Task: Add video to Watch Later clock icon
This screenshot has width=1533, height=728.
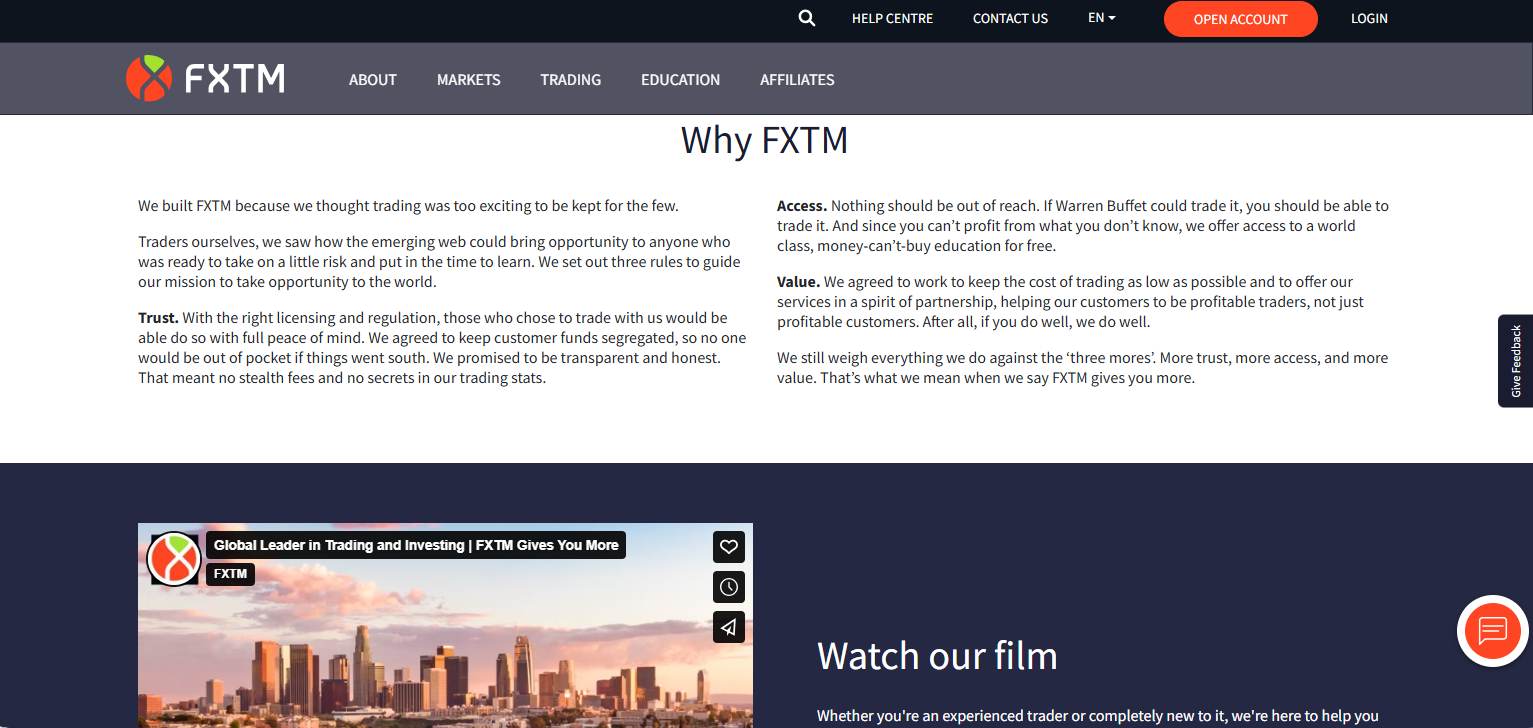Action: point(729,587)
